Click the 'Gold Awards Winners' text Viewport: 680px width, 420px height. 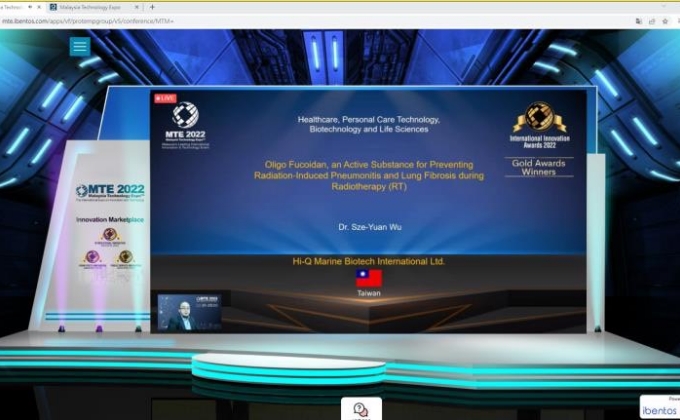tap(539, 167)
